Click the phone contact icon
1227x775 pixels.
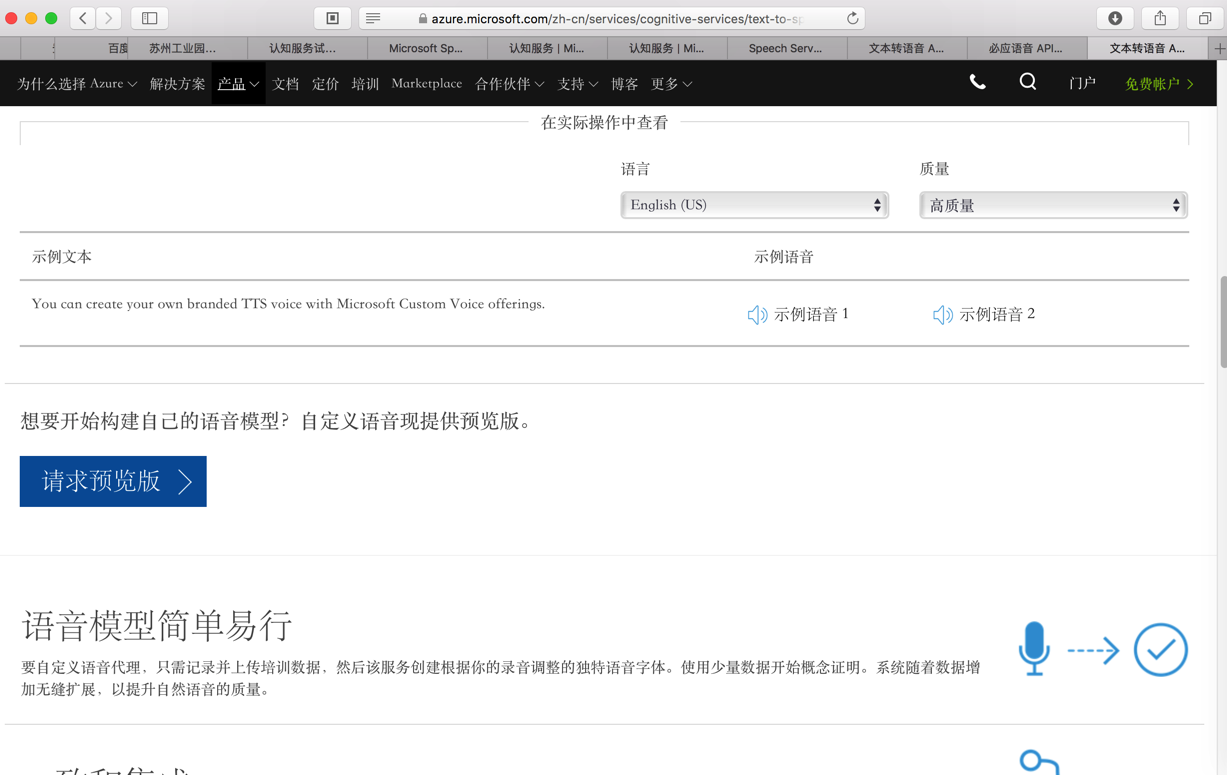(977, 83)
